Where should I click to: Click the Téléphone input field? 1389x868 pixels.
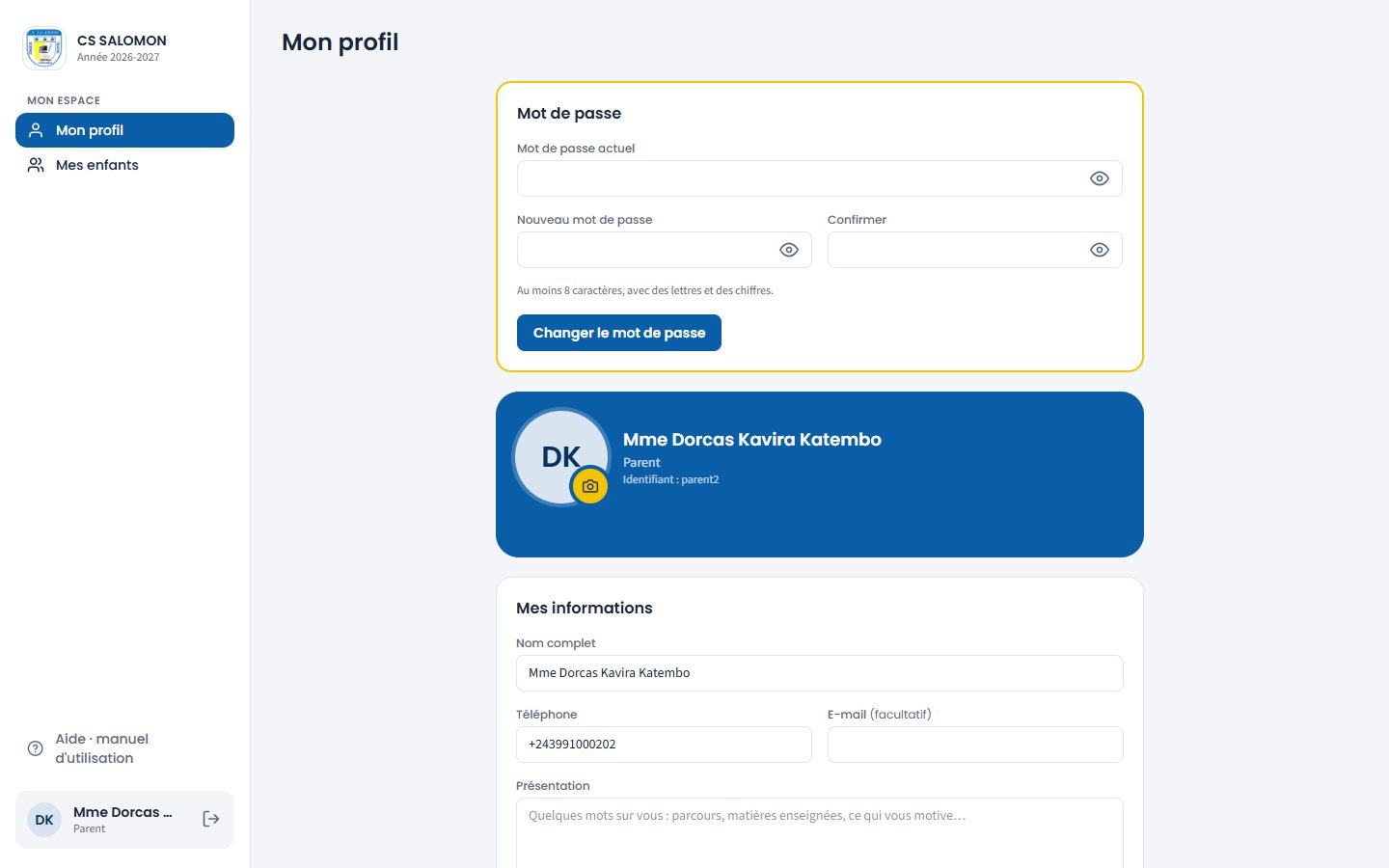664,745
